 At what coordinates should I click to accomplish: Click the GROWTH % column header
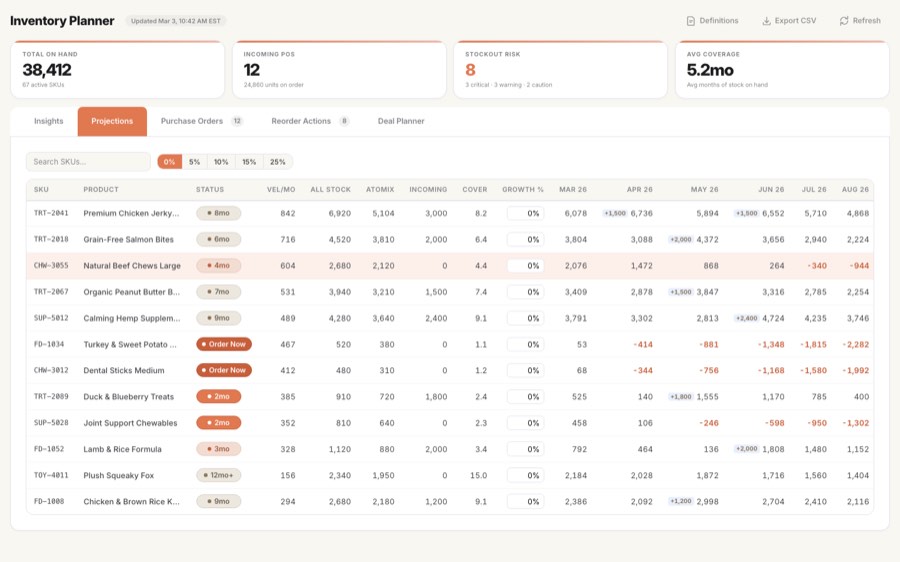click(x=523, y=189)
